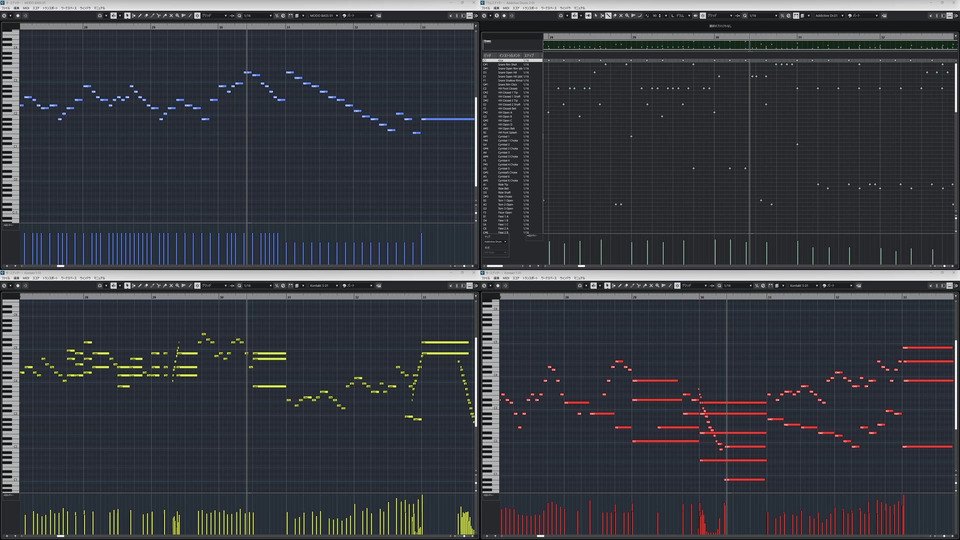
Task: Click インストゥルメント column header in drum list
Action: 509,56
